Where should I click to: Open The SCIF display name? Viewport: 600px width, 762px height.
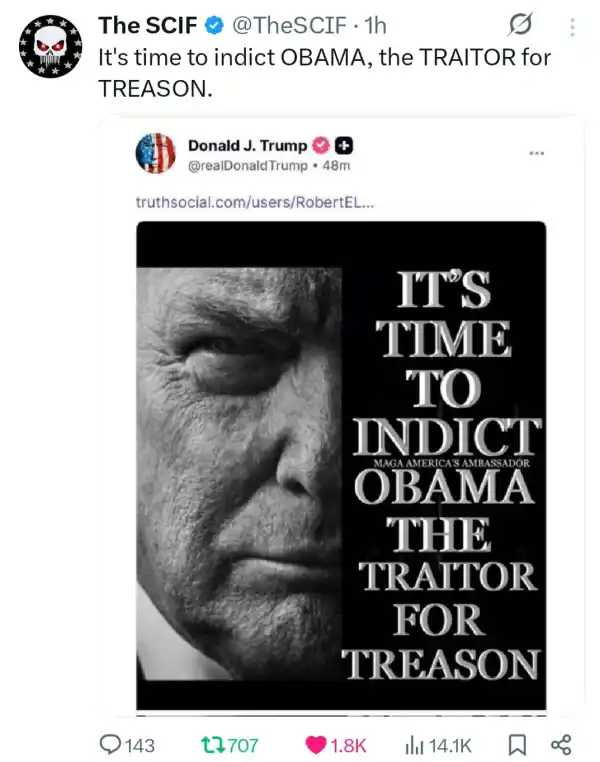(x=148, y=25)
